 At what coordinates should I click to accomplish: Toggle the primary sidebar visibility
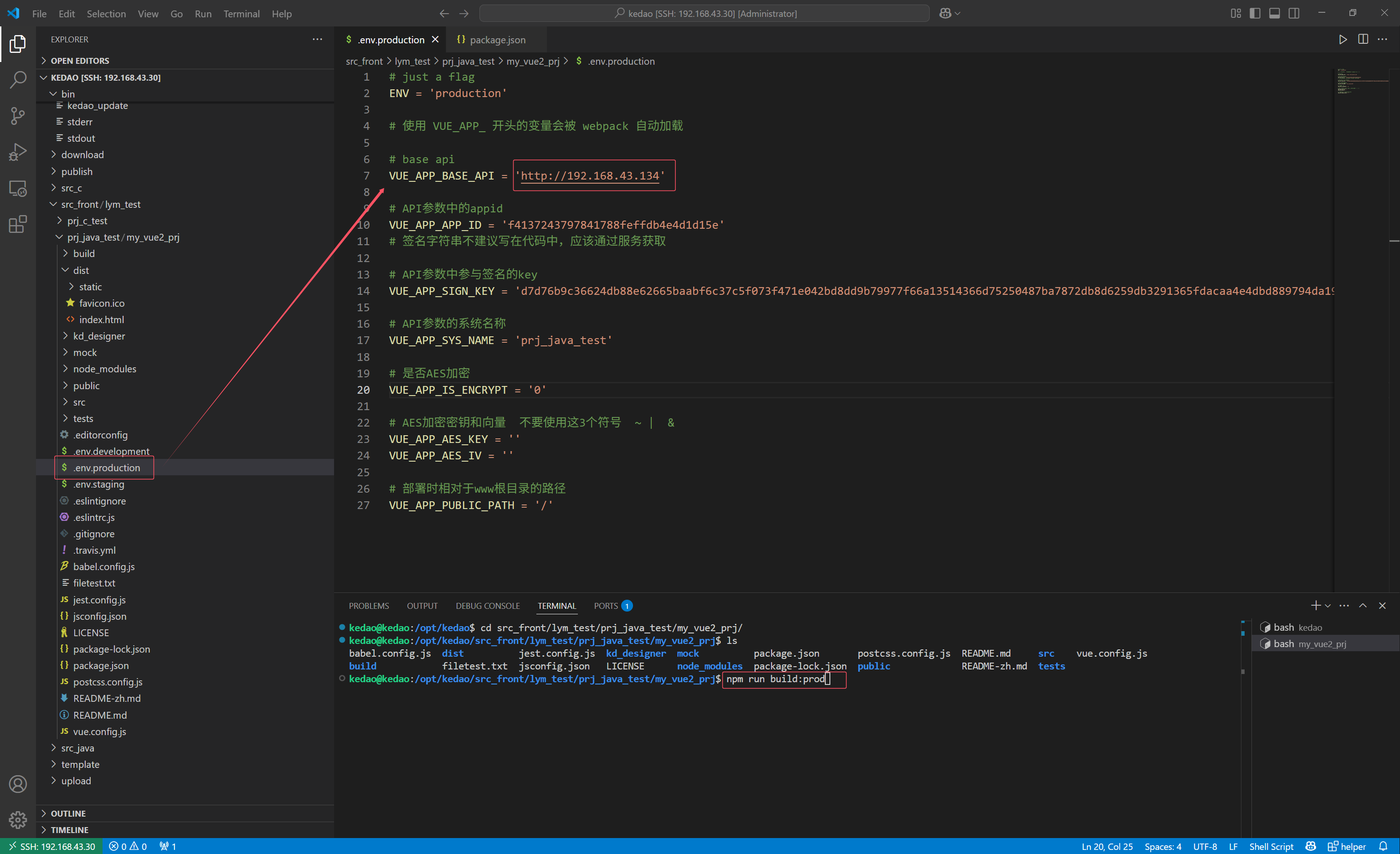(1255, 13)
